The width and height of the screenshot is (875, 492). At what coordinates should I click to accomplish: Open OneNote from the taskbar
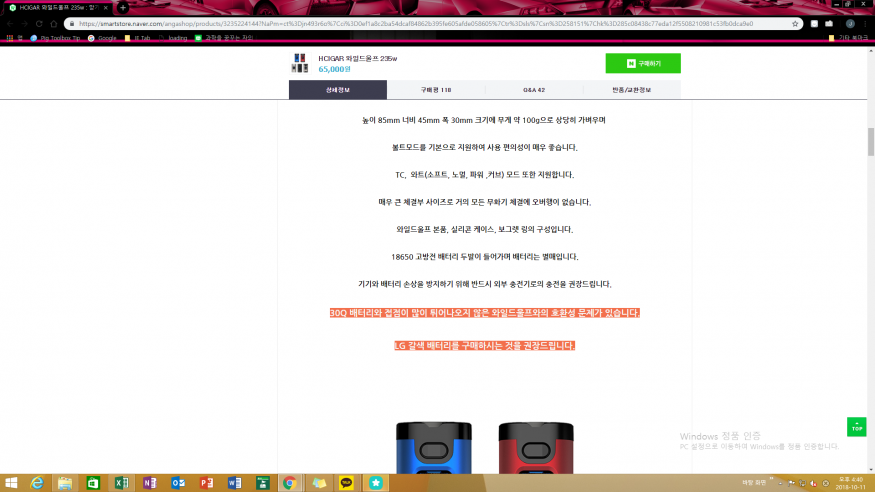(x=149, y=482)
